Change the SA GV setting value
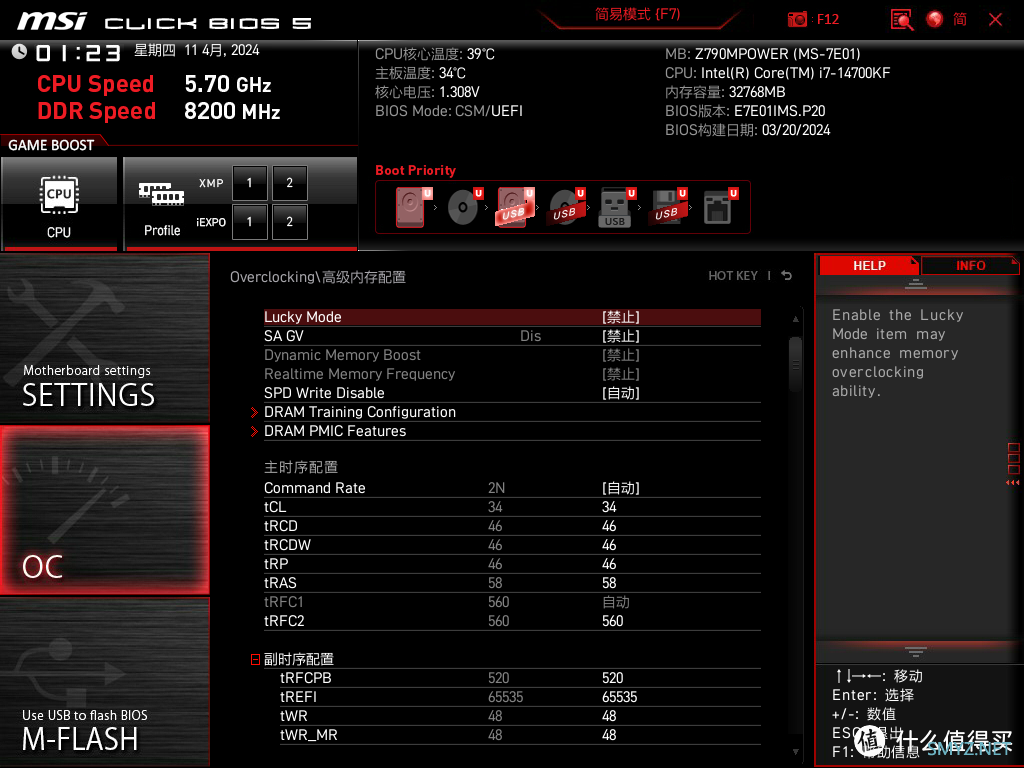The height and width of the screenshot is (768, 1024). [x=620, y=336]
